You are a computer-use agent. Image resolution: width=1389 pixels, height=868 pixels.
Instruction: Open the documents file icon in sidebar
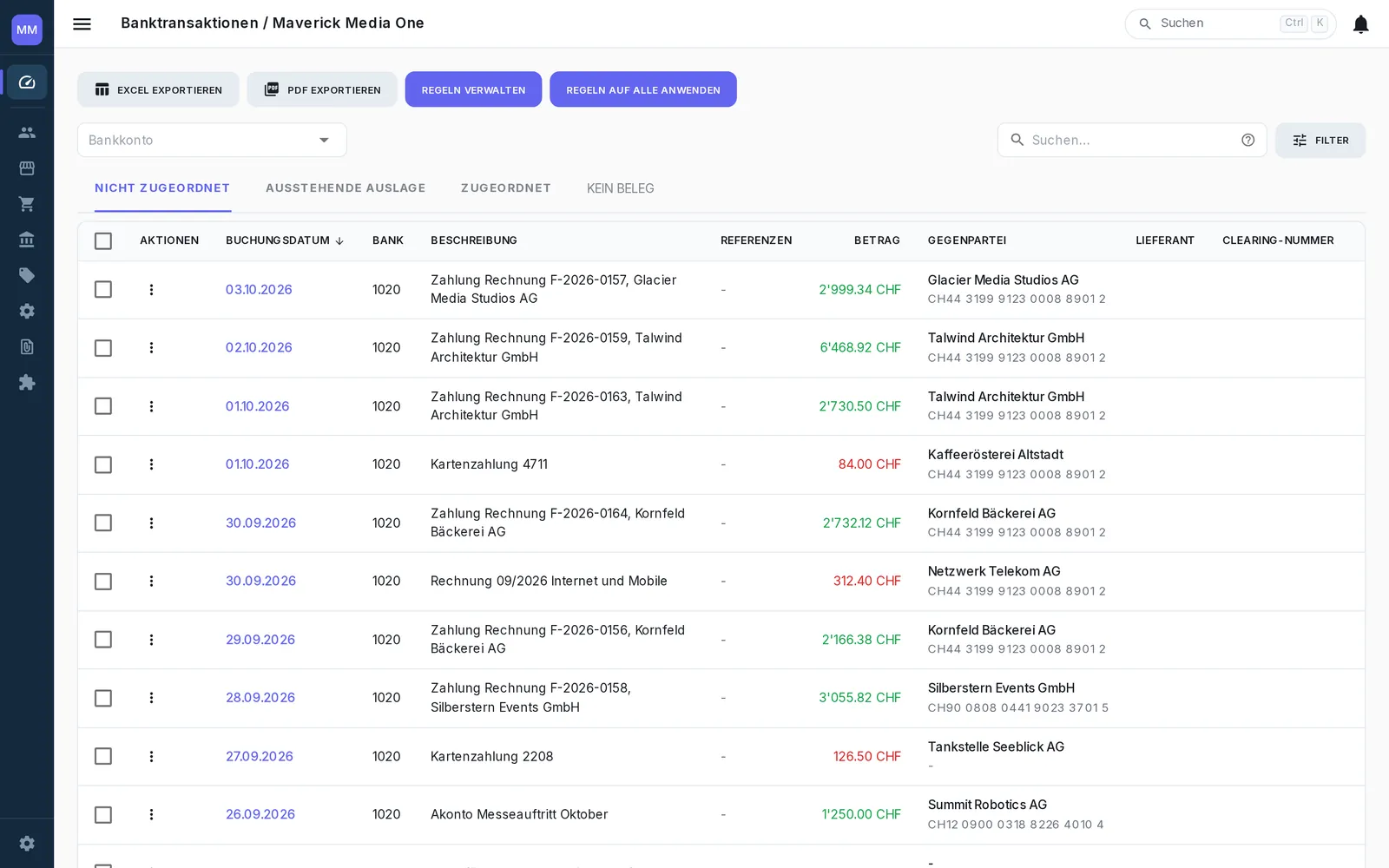pos(27,346)
